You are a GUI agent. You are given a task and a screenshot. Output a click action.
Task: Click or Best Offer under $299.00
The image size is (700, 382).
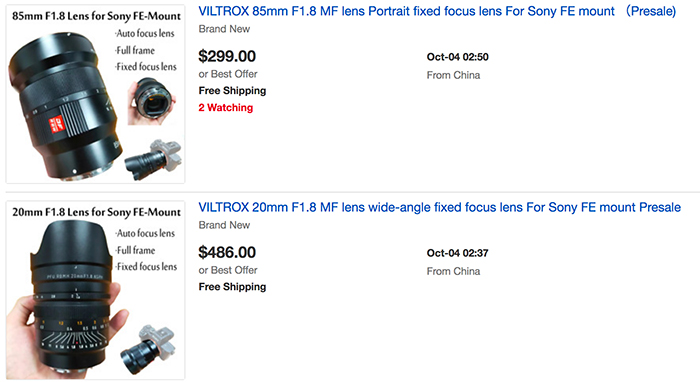tap(228, 74)
